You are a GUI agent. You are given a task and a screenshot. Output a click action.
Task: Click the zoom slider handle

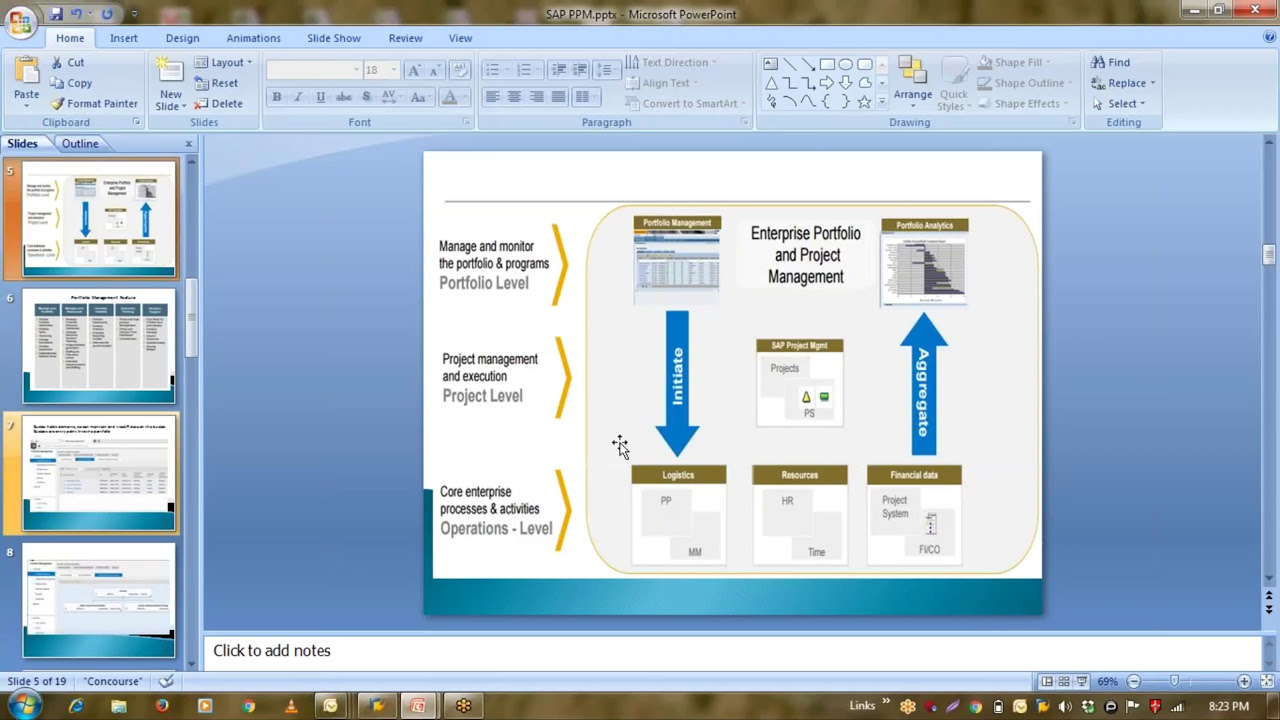coord(1174,681)
